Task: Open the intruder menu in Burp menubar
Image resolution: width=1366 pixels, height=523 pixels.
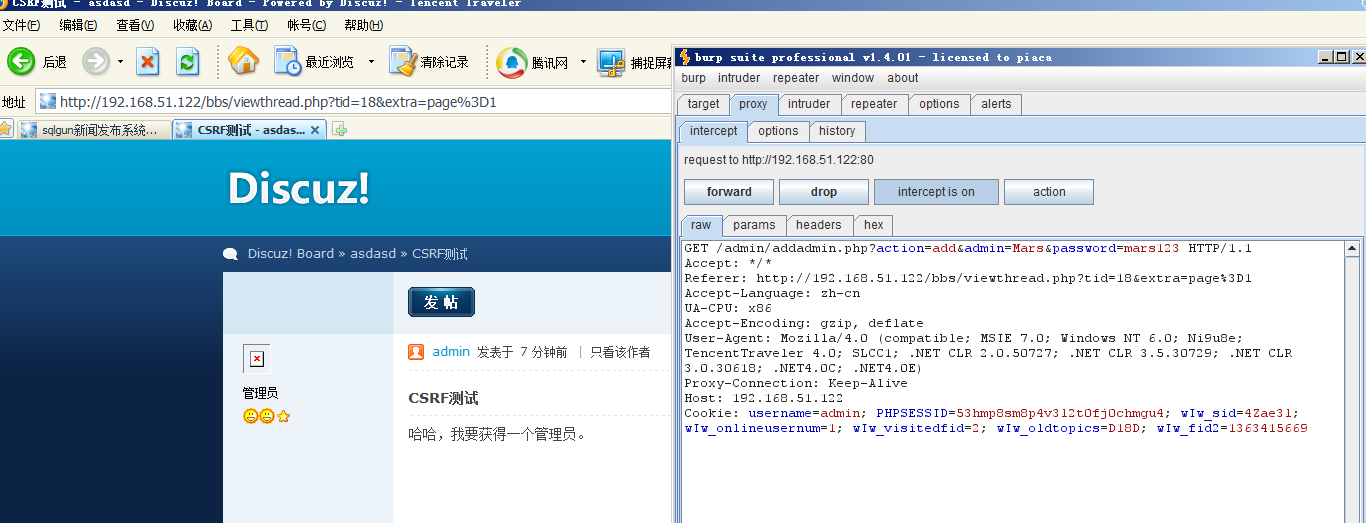Action: tap(739, 78)
